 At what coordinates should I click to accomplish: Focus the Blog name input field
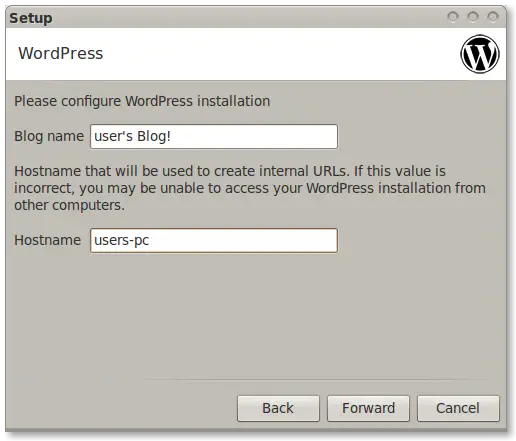pos(214,136)
